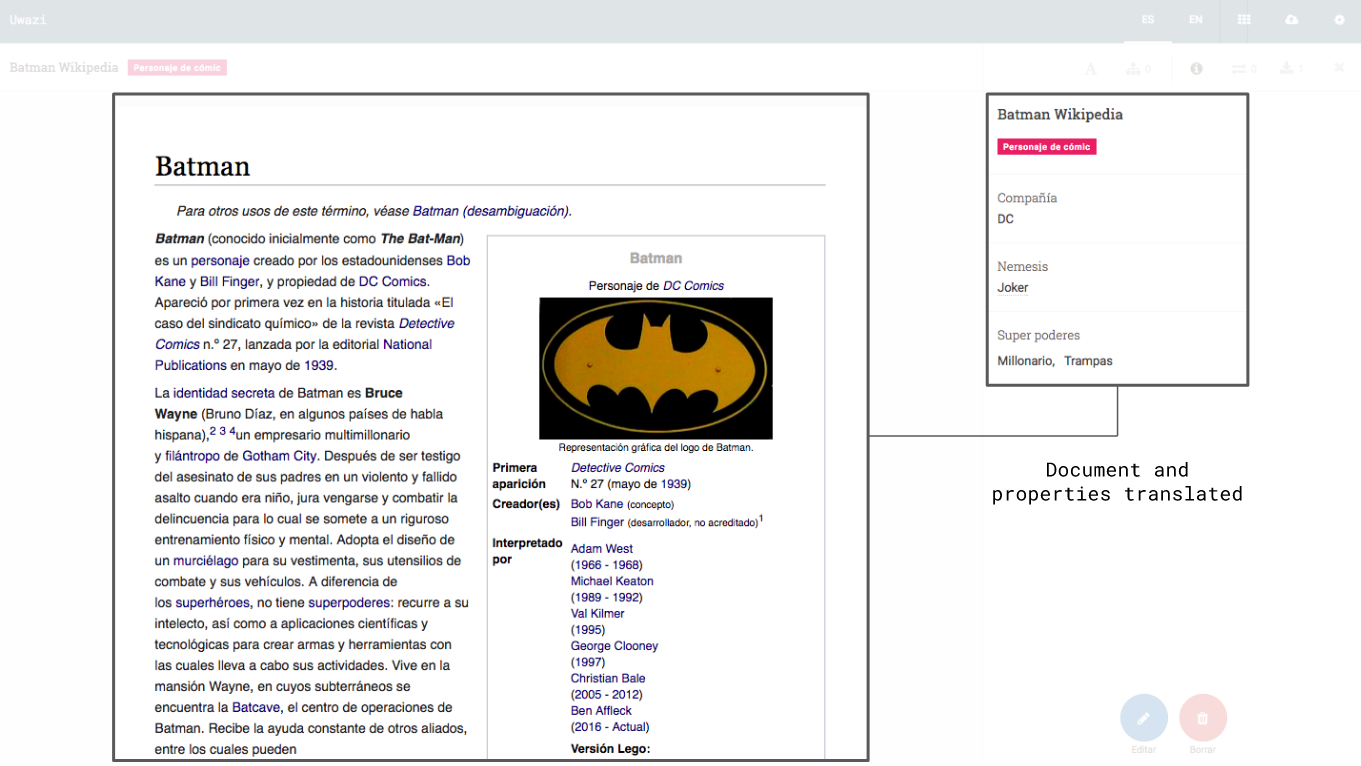The image size is (1361, 766).
Task: Open the connections arrows icon
Action: point(1239,68)
